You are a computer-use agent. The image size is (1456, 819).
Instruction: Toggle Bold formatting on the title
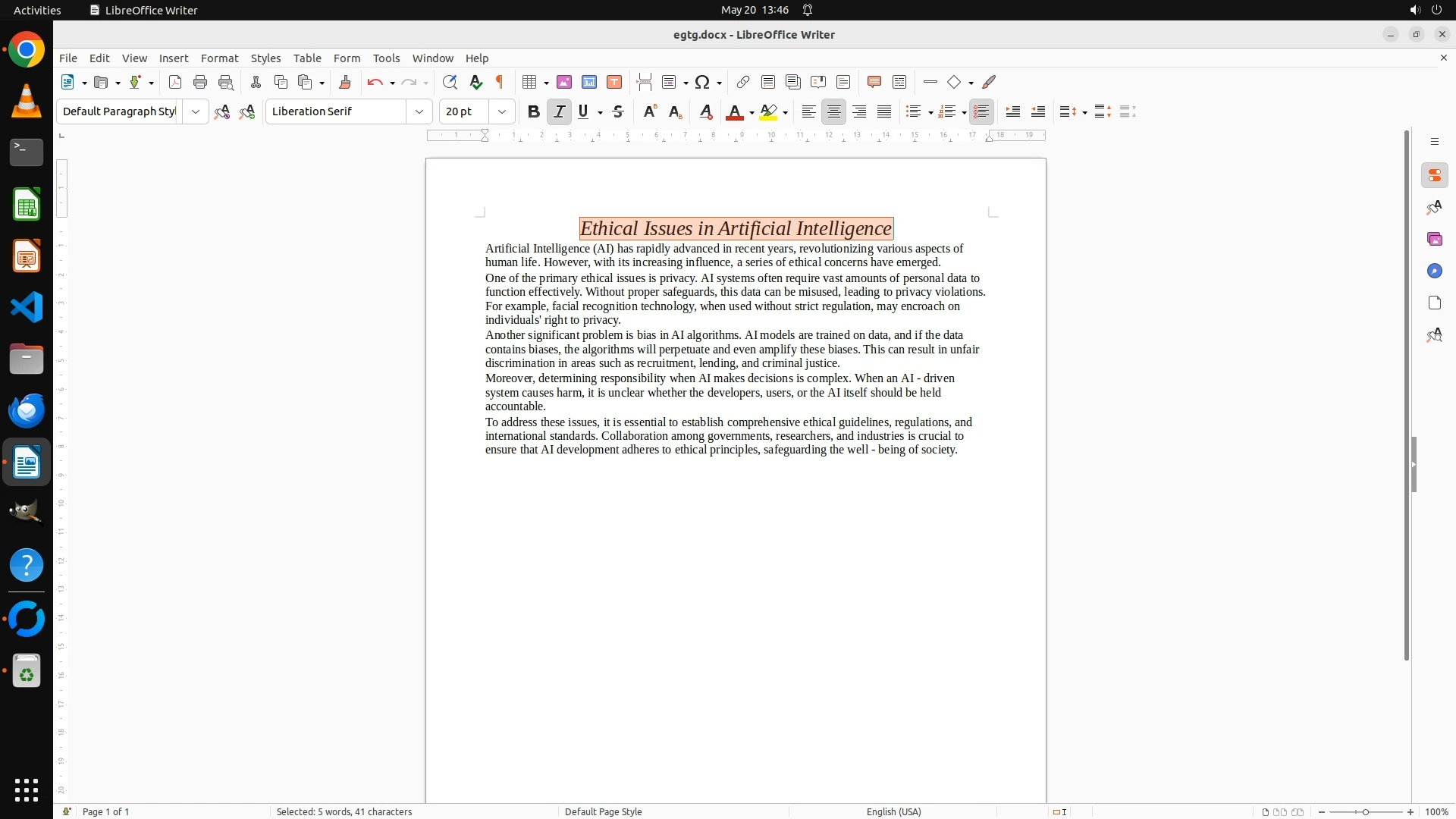(534, 111)
